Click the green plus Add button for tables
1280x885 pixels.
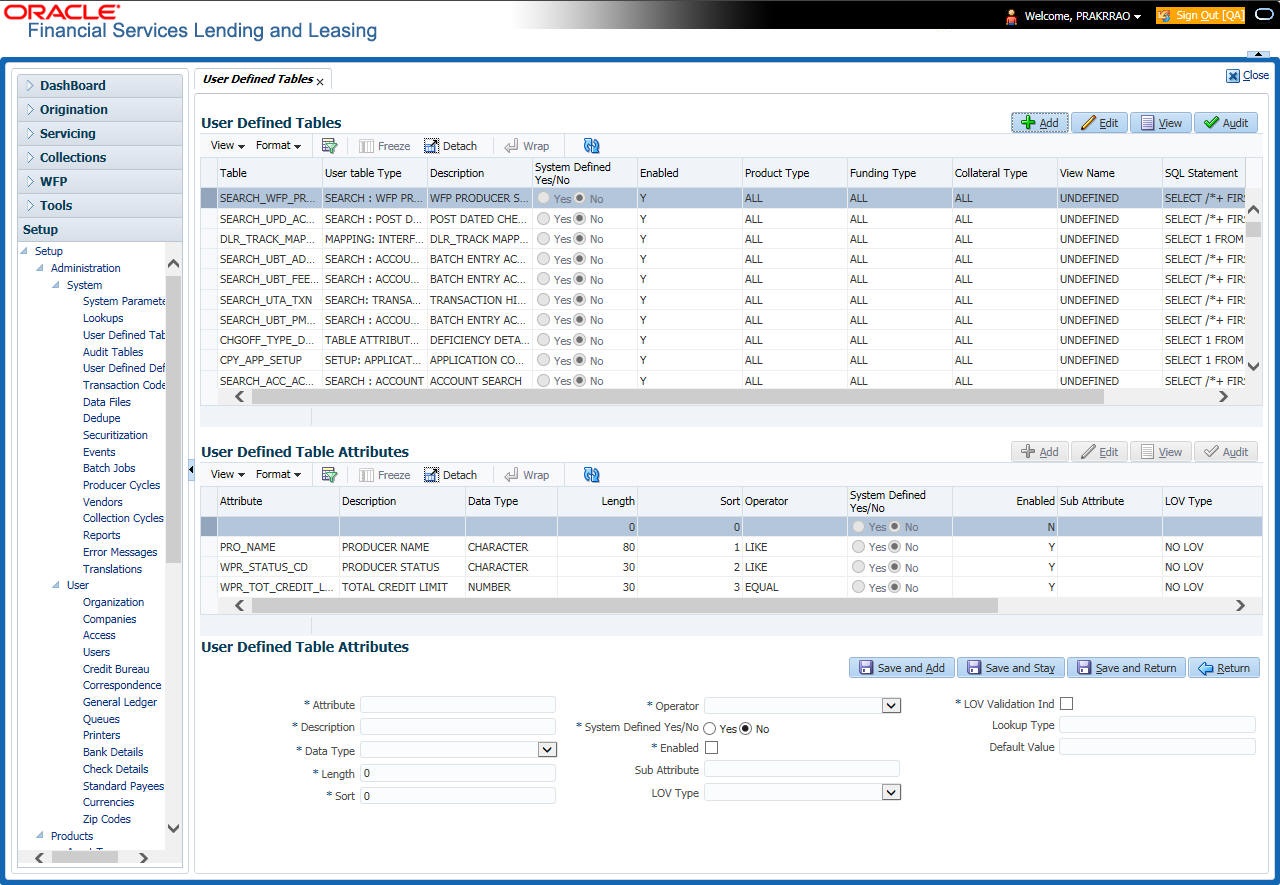1039,123
